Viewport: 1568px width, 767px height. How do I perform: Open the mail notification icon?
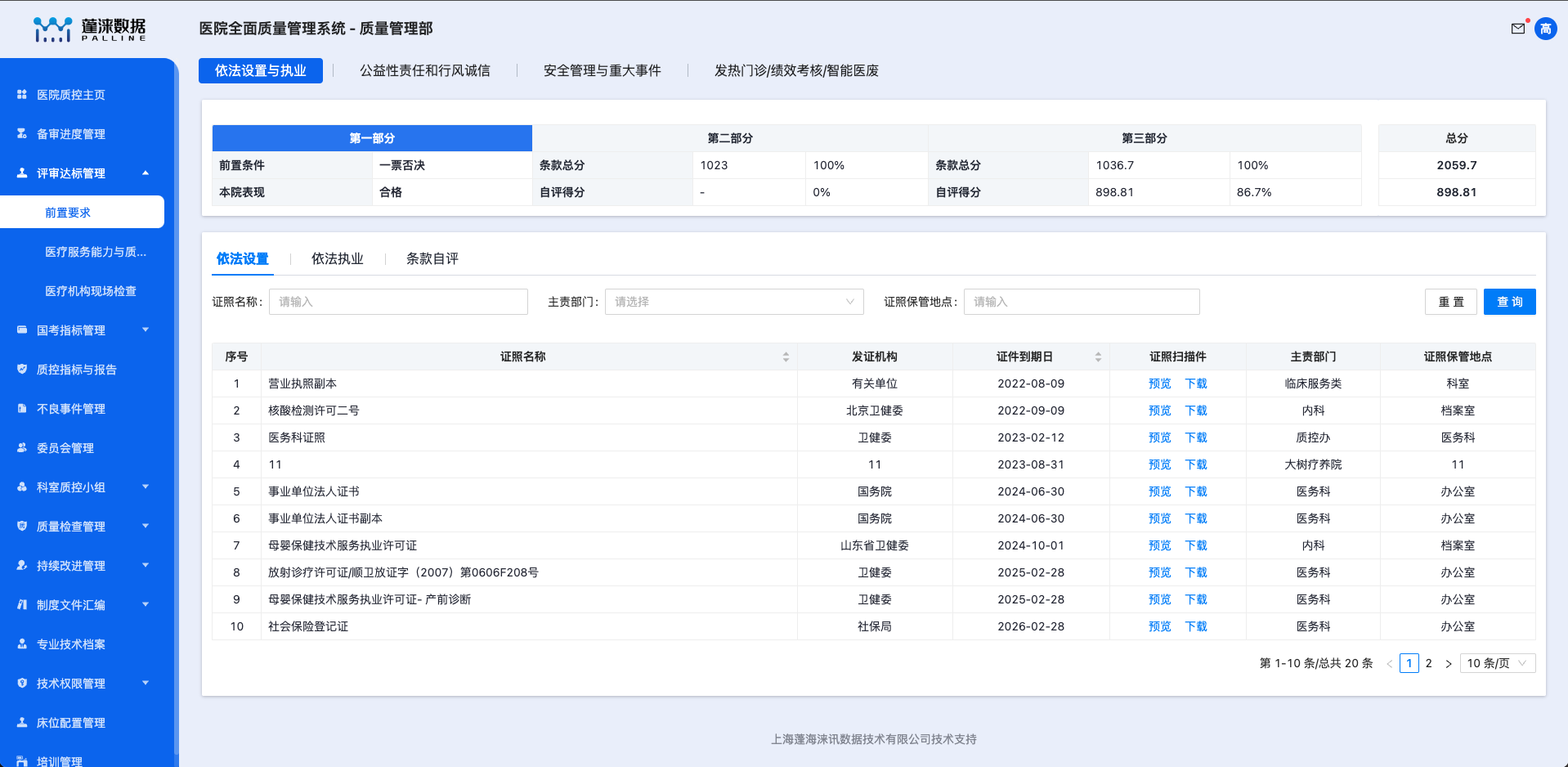point(1518,29)
